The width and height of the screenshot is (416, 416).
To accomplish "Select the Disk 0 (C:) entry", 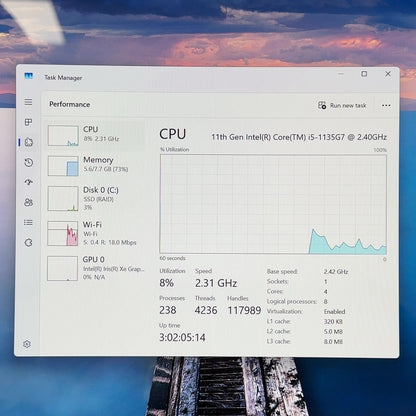I will point(95,198).
